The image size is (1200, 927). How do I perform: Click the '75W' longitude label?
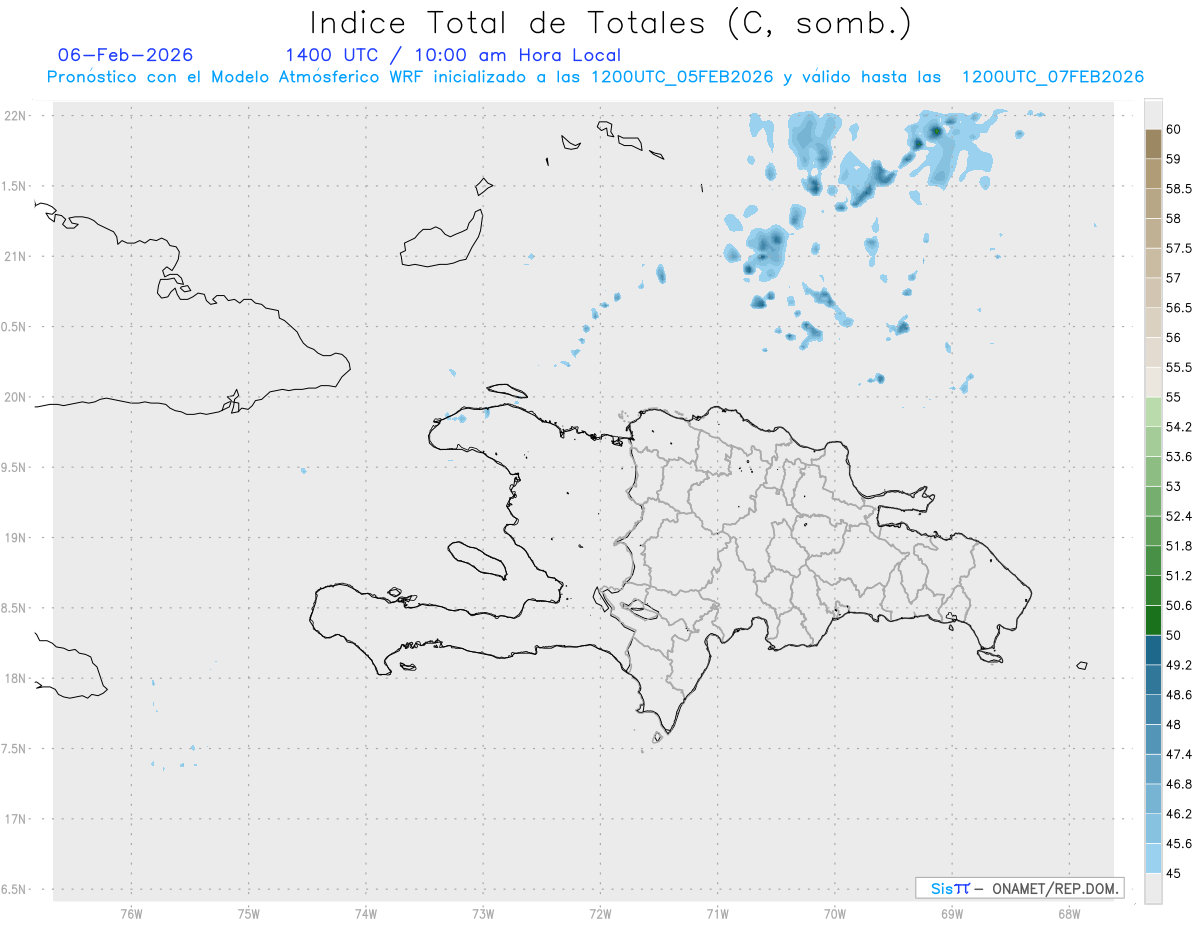(x=249, y=913)
